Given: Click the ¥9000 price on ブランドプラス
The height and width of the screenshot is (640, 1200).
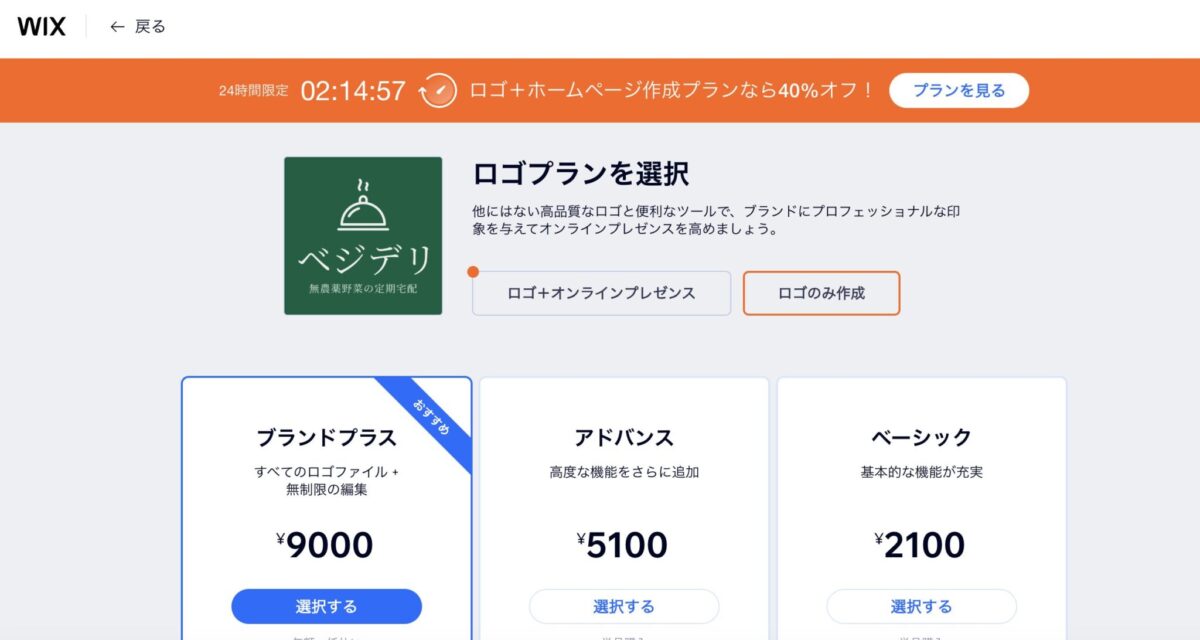Looking at the screenshot, I should point(325,545).
